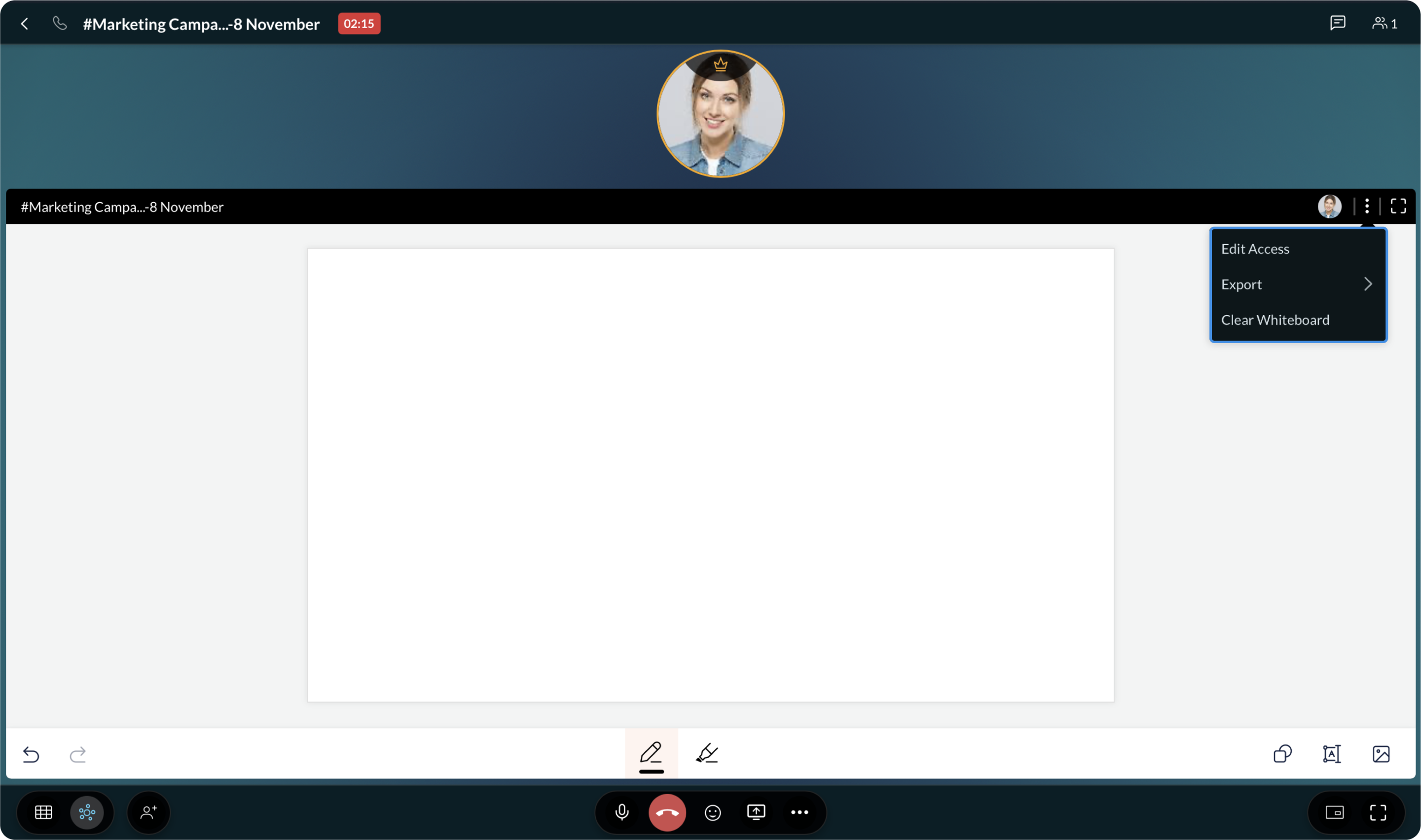
Task: End the call with red button
Action: pos(667,812)
